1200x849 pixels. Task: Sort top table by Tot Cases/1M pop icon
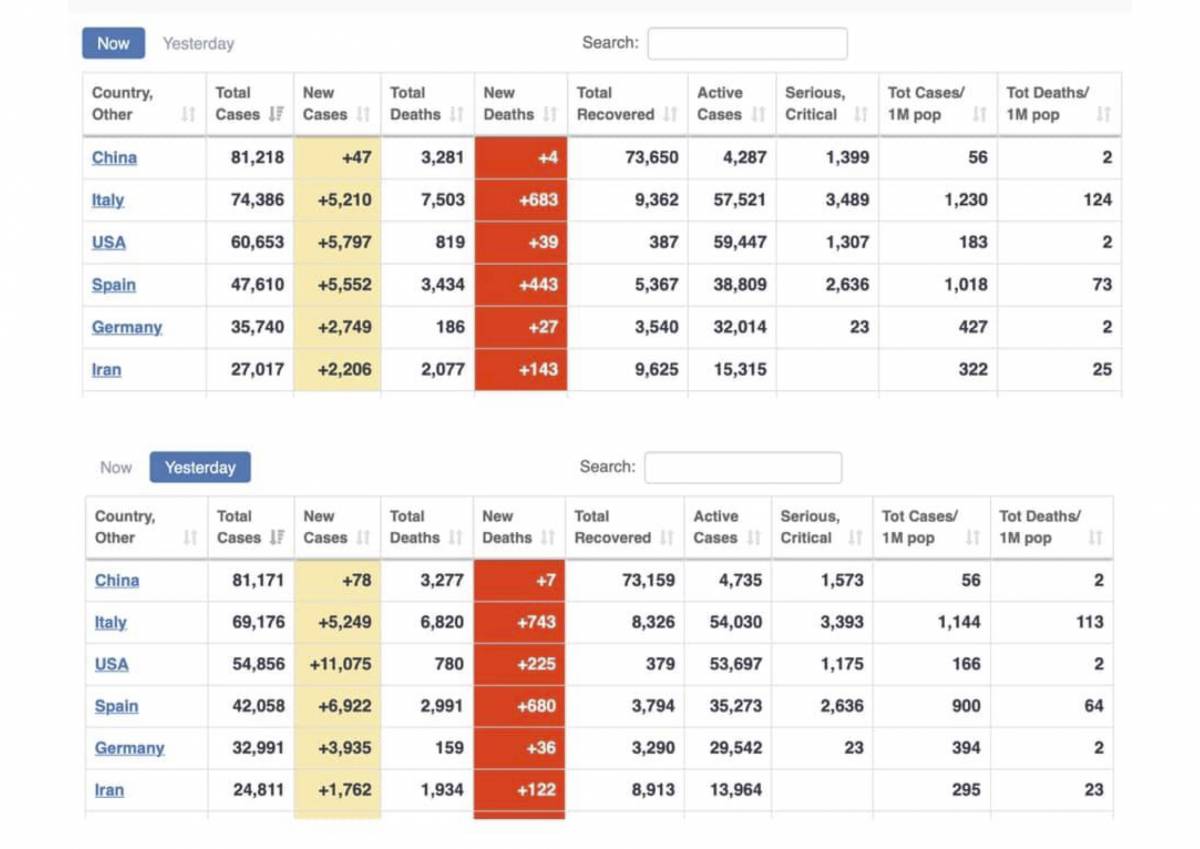point(979,115)
